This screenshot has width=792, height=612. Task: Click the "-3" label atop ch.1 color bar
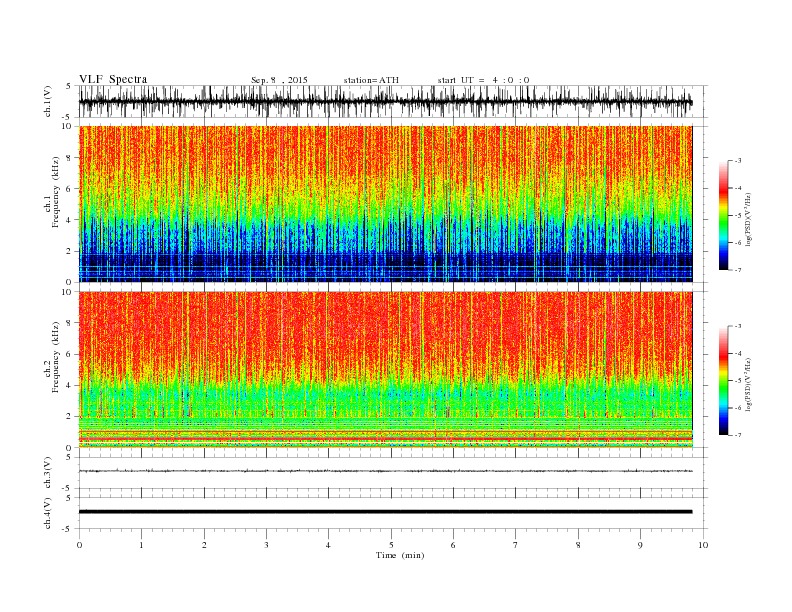(738, 161)
